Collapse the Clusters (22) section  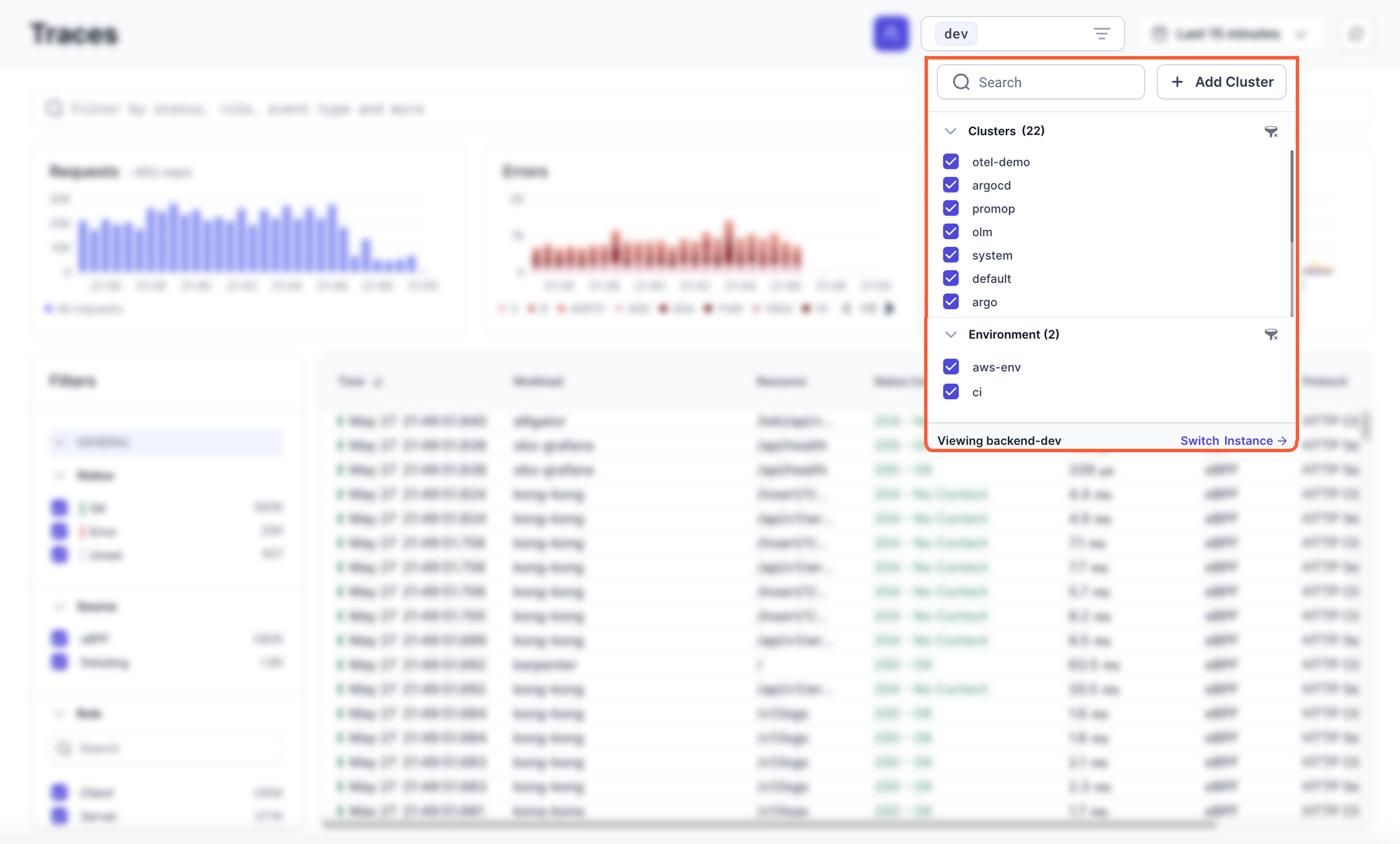coord(950,131)
